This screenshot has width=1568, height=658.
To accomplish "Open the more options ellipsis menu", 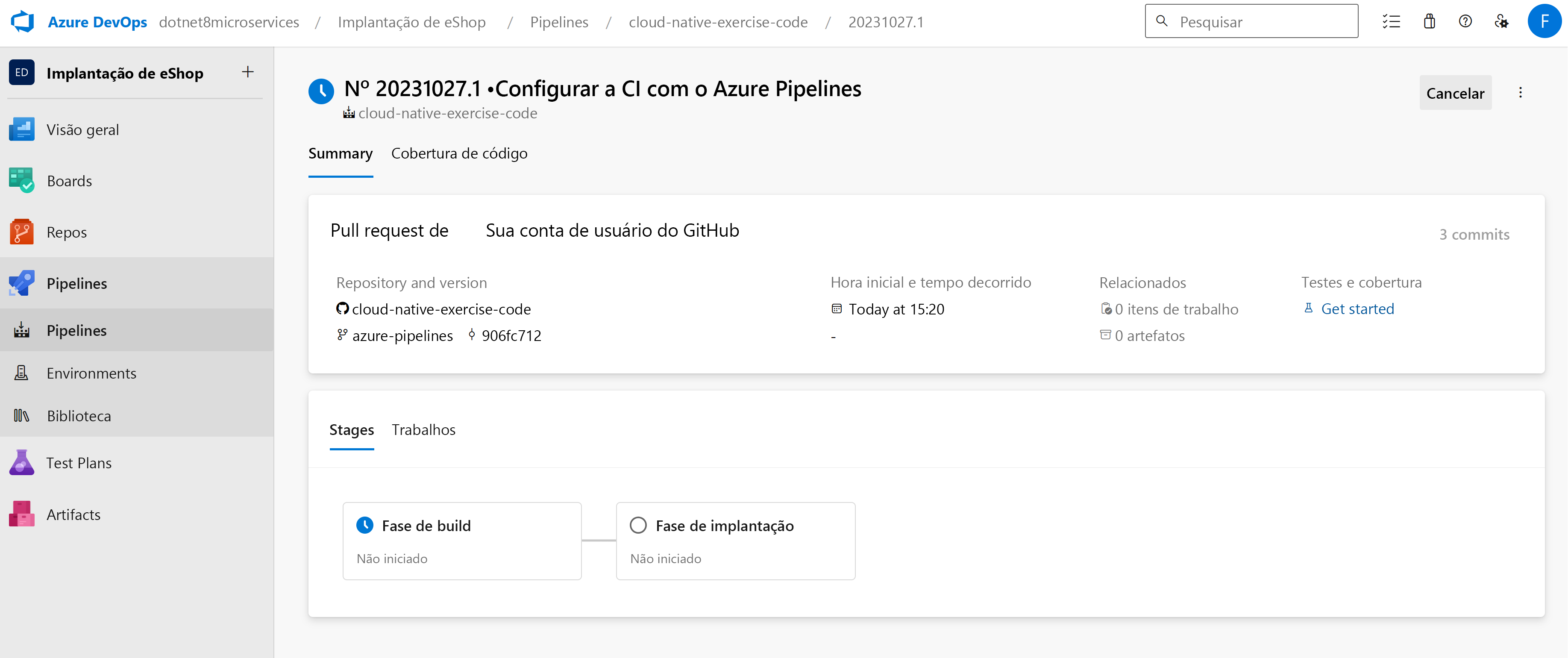I will click(x=1521, y=93).
